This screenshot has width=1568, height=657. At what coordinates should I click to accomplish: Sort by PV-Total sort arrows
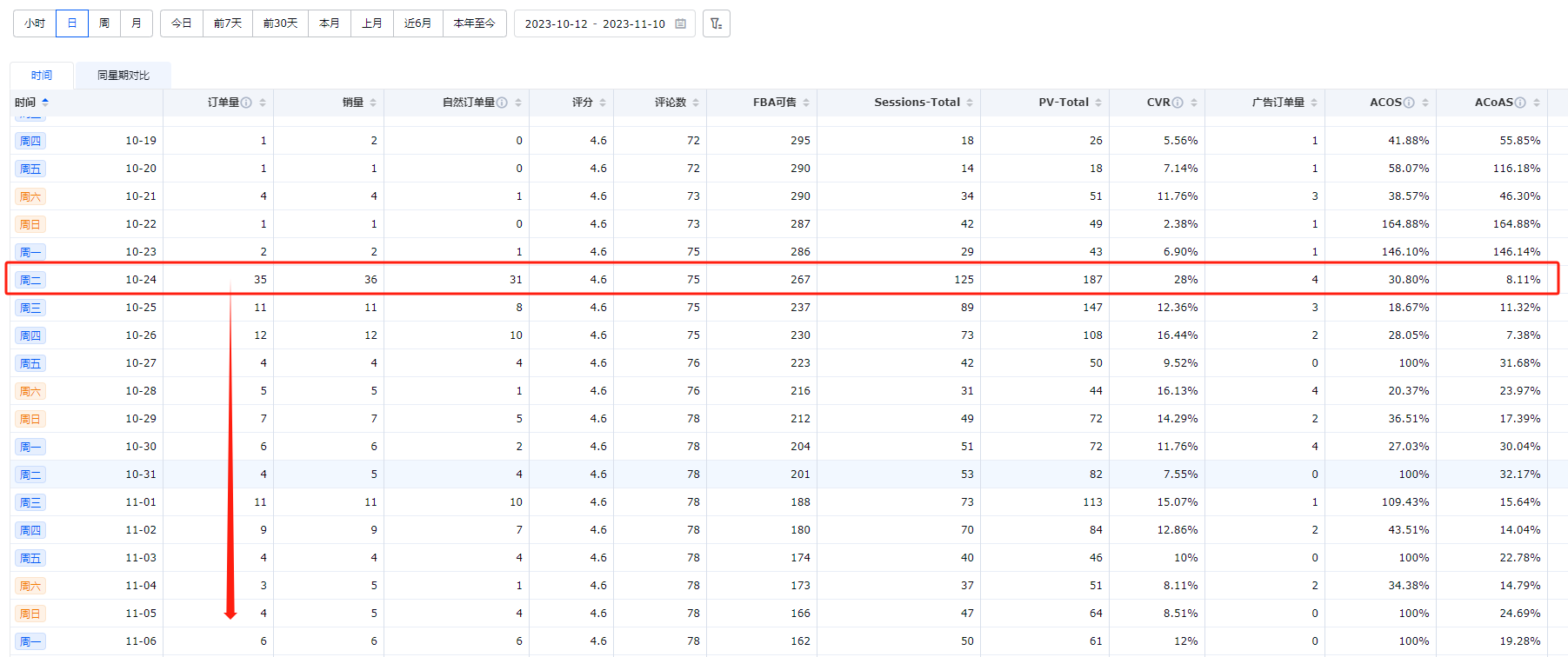pyautogui.click(x=1098, y=103)
